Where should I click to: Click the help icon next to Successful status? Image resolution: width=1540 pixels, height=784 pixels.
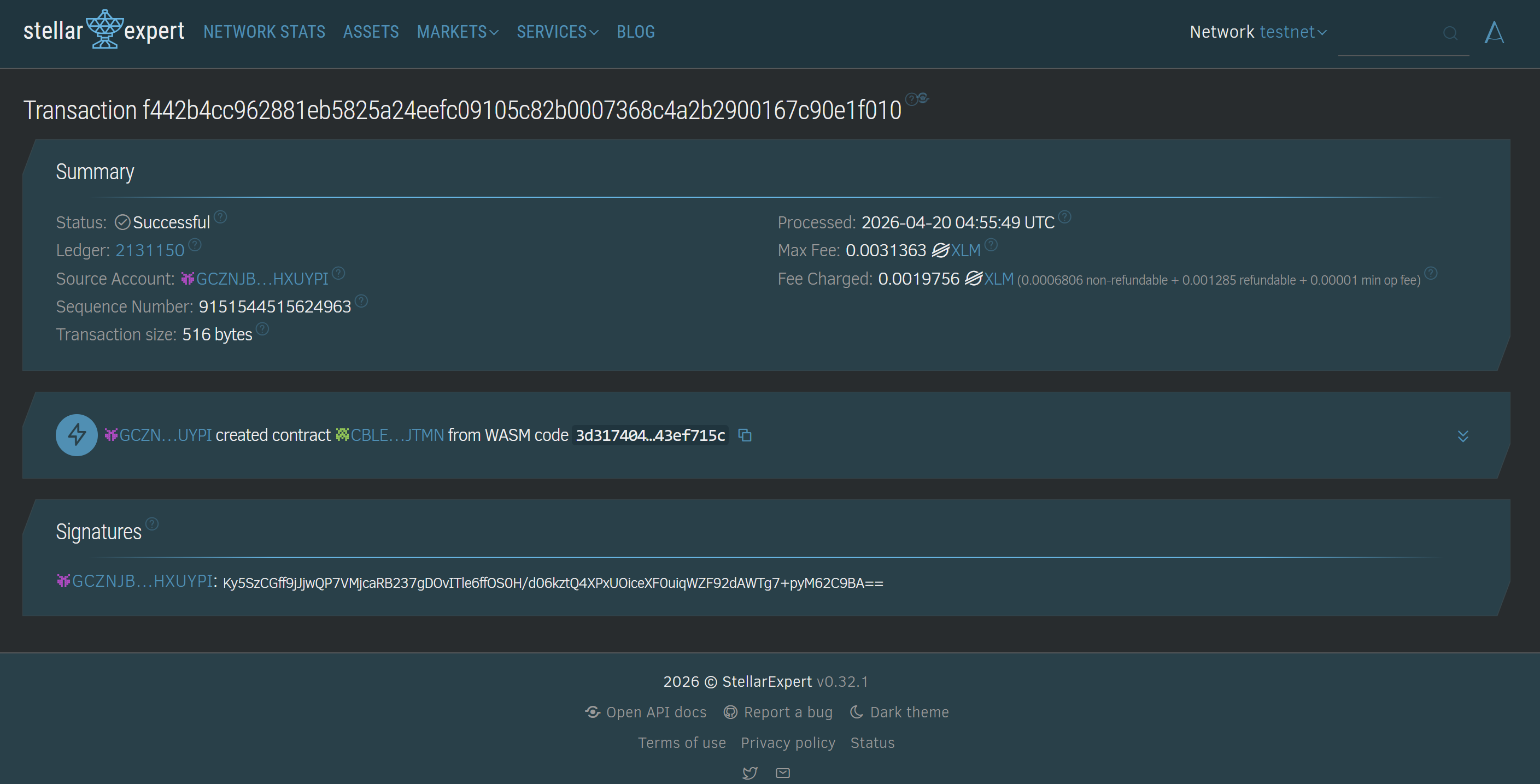pos(220,216)
